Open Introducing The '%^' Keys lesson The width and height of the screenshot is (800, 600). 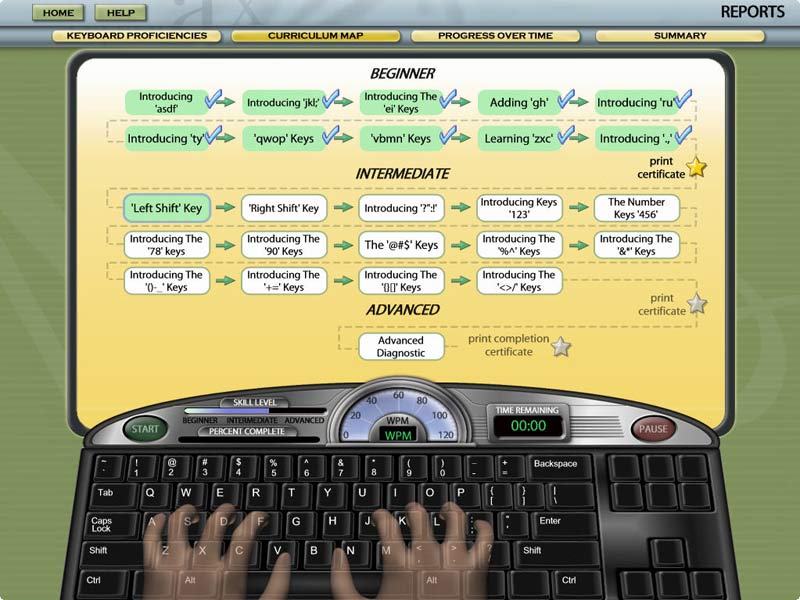point(519,245)
